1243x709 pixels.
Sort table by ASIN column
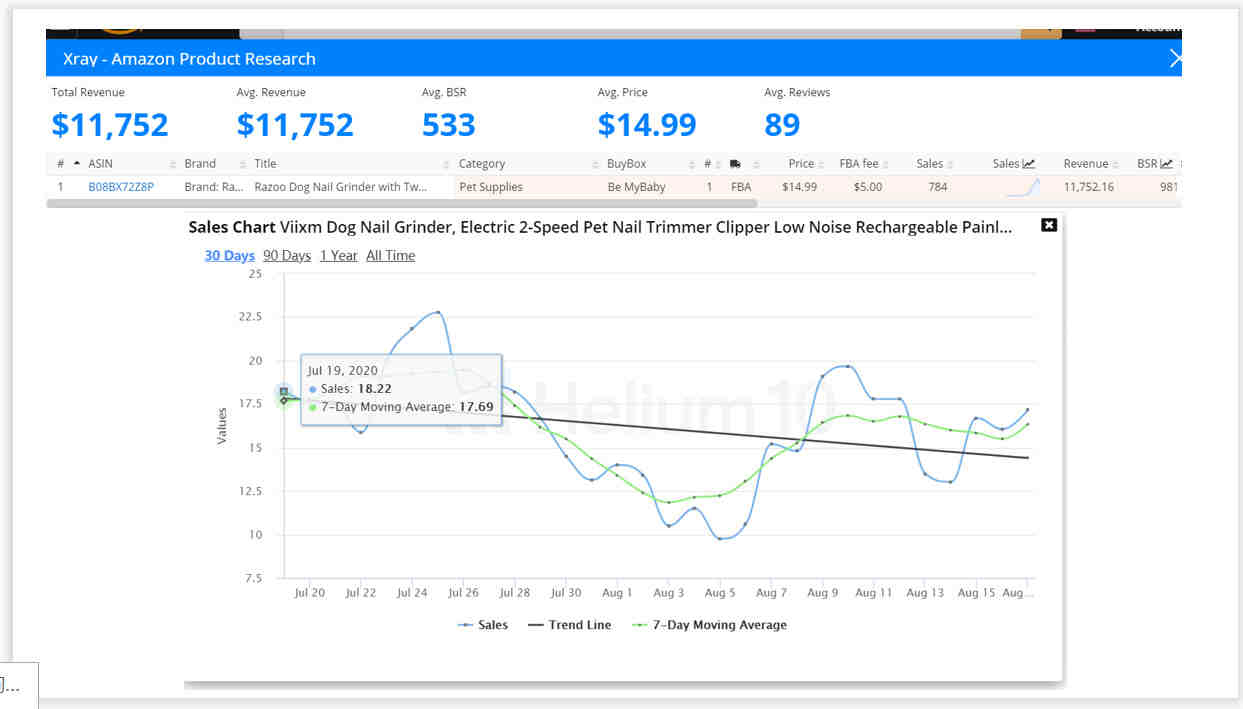click(100, 164)
